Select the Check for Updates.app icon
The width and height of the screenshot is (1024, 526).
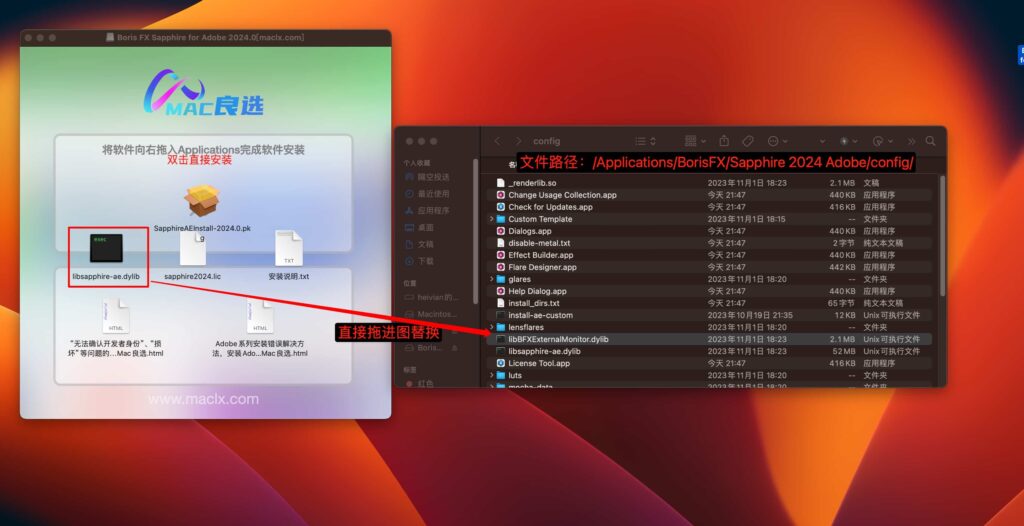click(x=501, y=207)
